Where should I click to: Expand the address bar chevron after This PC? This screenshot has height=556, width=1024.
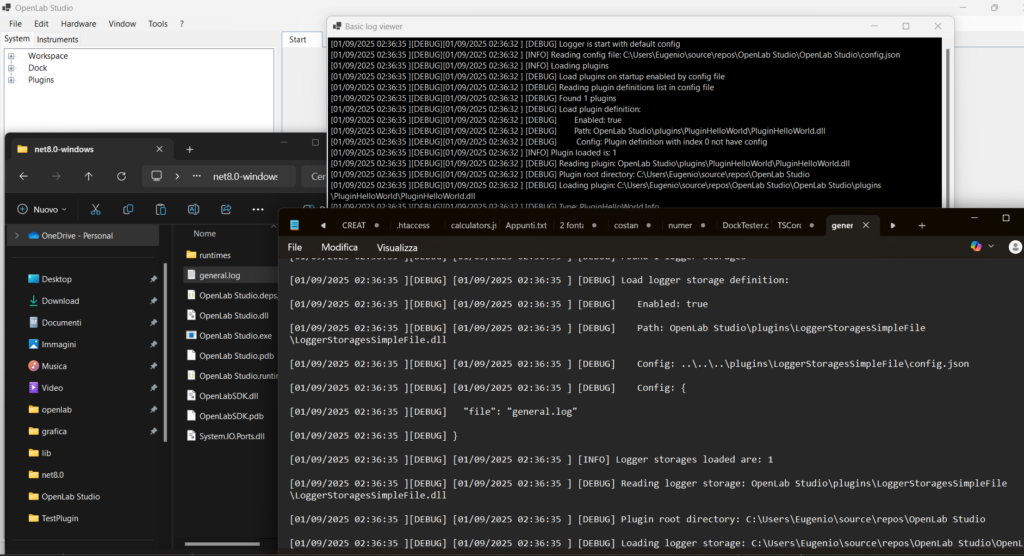click(177, 176)
